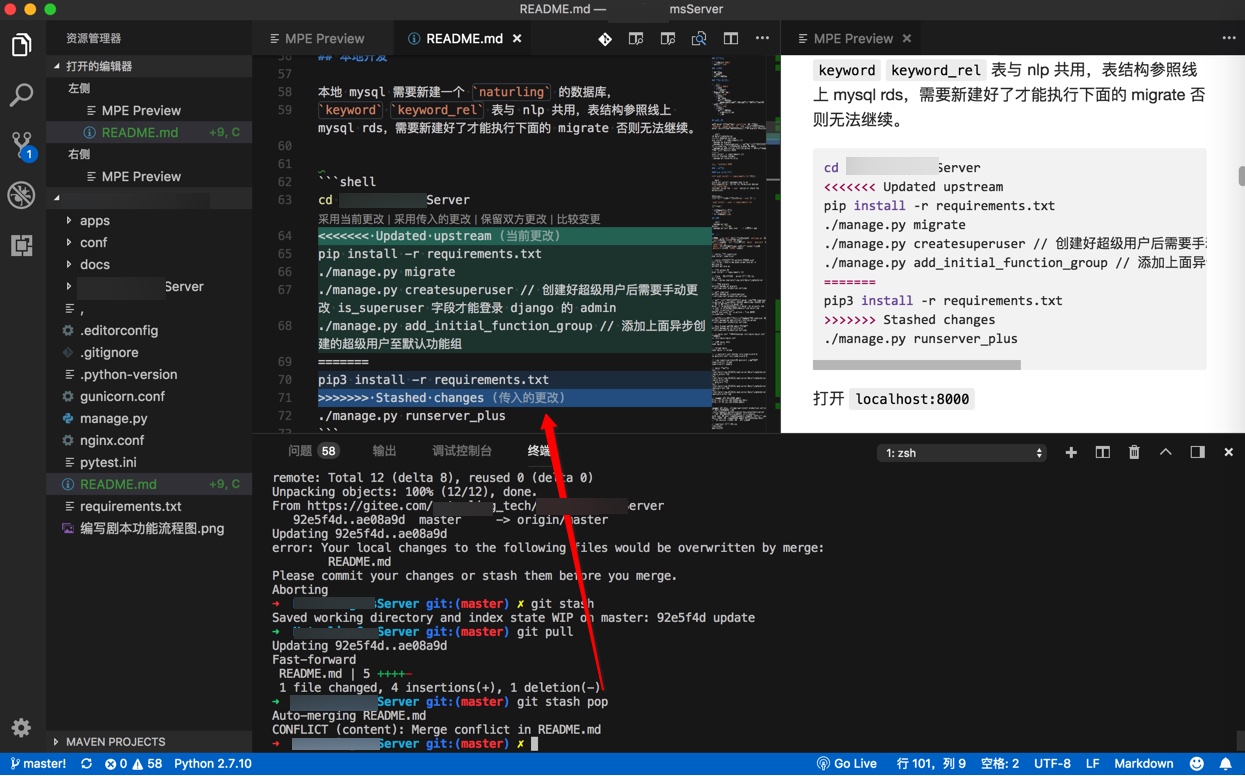The width and height of the screenshot is (1245, 776).
Task: Accept incoming change via 采用传入的更改
Action: tap(433, 219)
